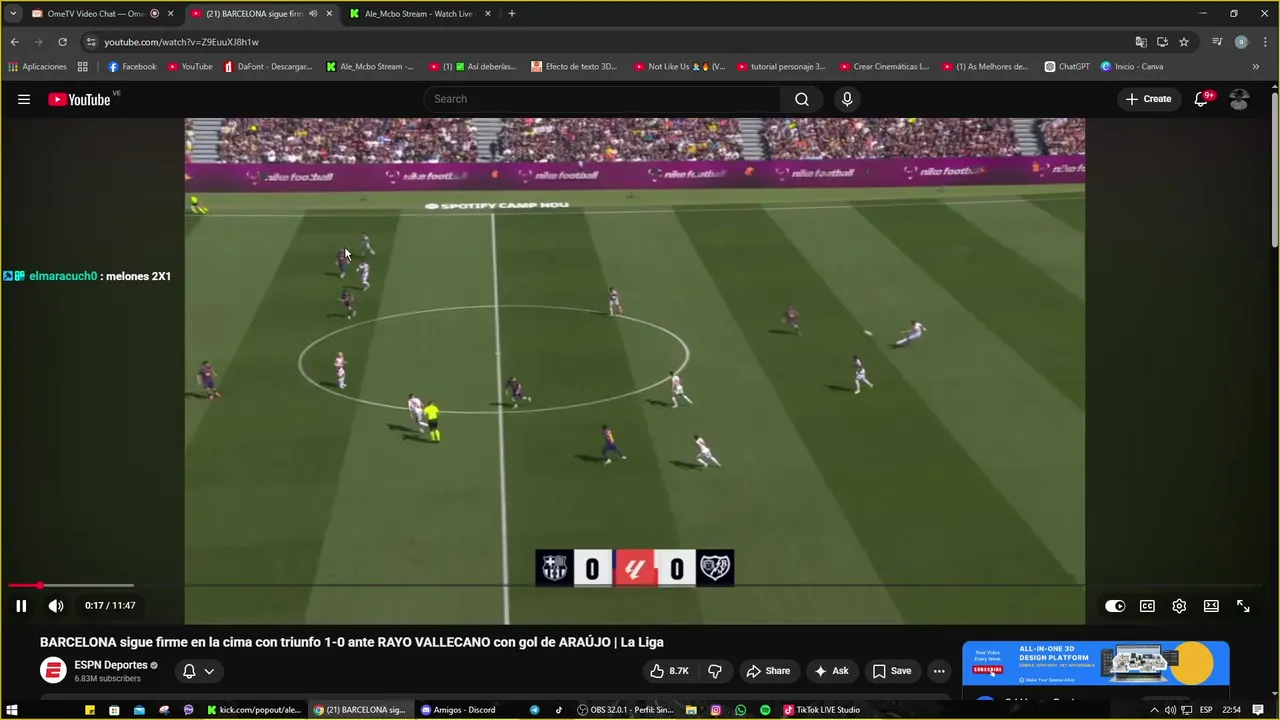Open the YouTube guide hamburger menu
The image size is (1280, 720).
coord(24,99)
